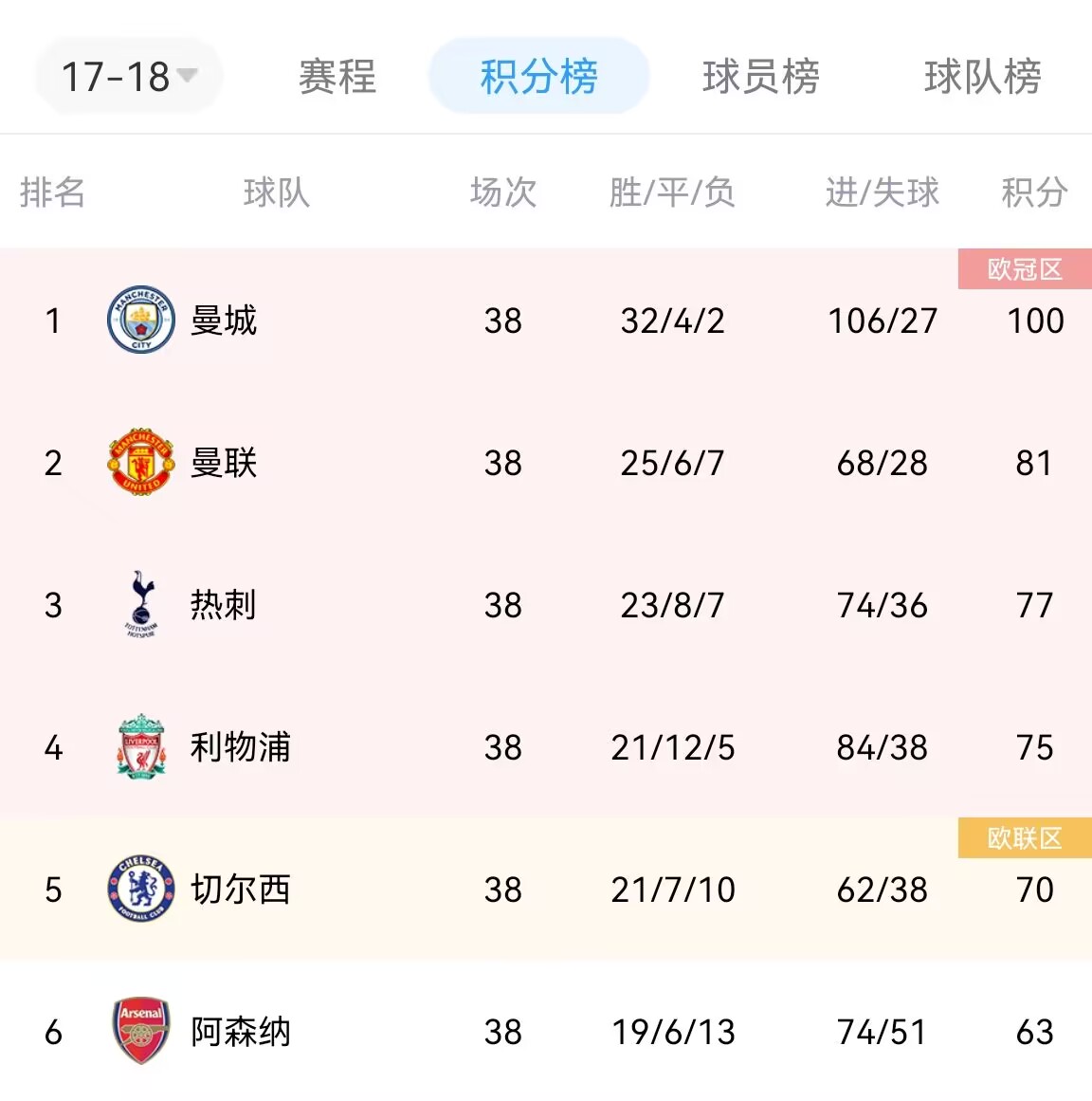Image resolution: width=1092 pixels, height=1101 pixels.
Task: Click the 进/失球 column header
Action: (x=883, y=193)
